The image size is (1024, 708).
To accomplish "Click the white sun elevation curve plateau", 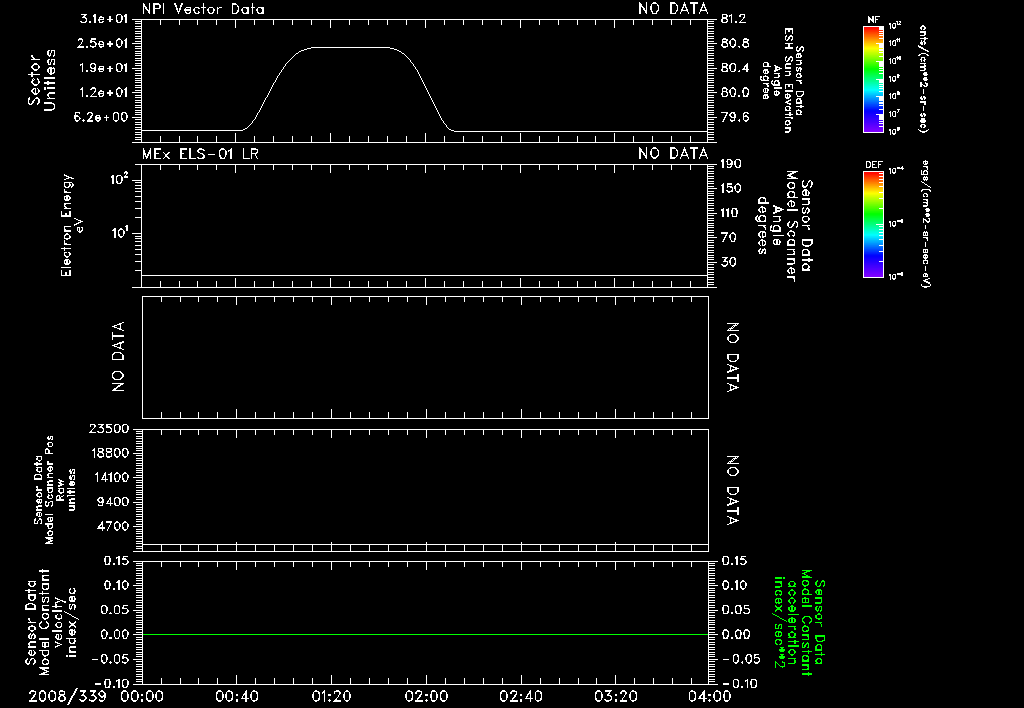I will click(349, 47).
